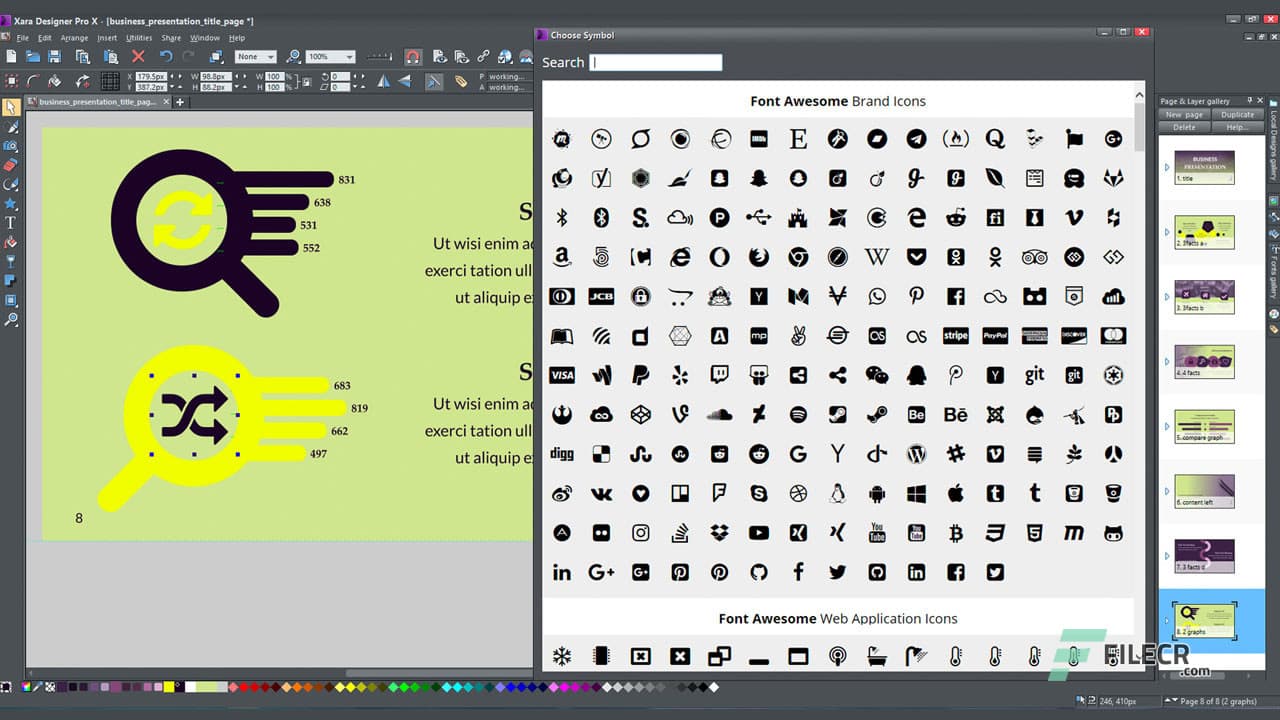Image resolution: width=1280 pixels, height=720 pixels.
Task: Pick the GitHub icon from Brand Icons
Action: (x=760, y=571)
